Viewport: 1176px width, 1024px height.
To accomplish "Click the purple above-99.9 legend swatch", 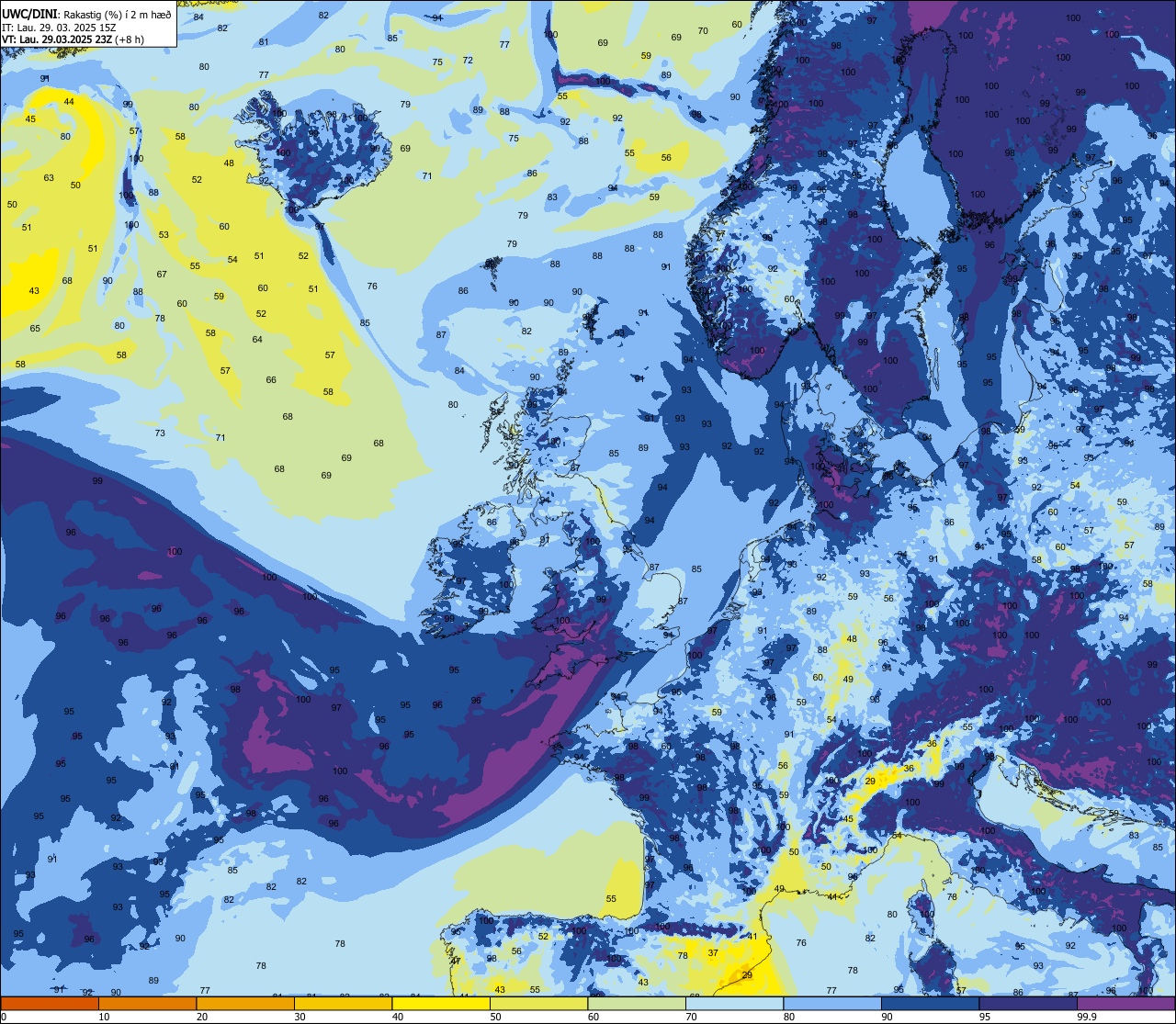I will point(1125,1004).
